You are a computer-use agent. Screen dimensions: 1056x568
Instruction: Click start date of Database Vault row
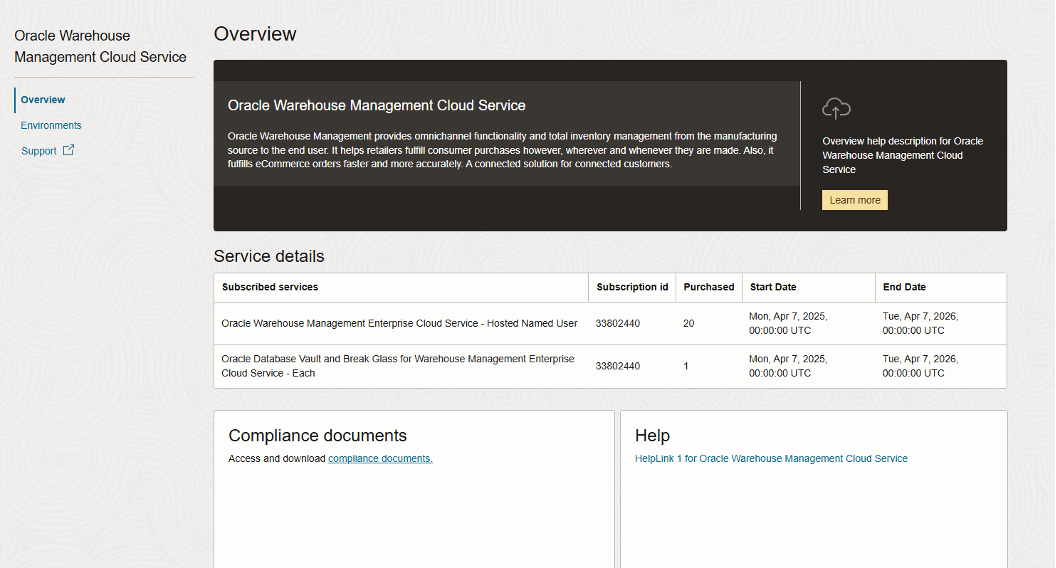point(788,366)
